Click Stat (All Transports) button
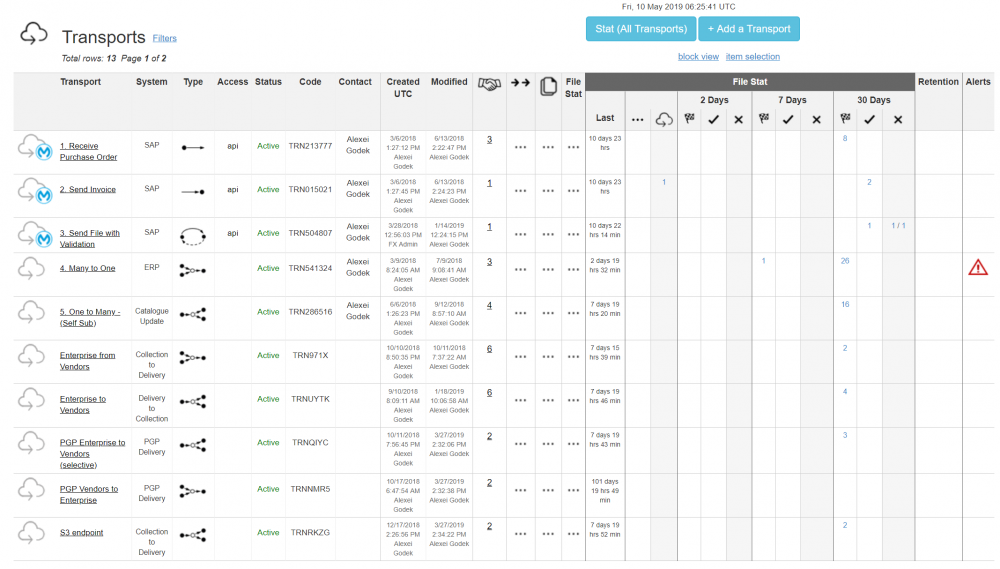Screen dimensions: 1000x569 pos(640,29)
